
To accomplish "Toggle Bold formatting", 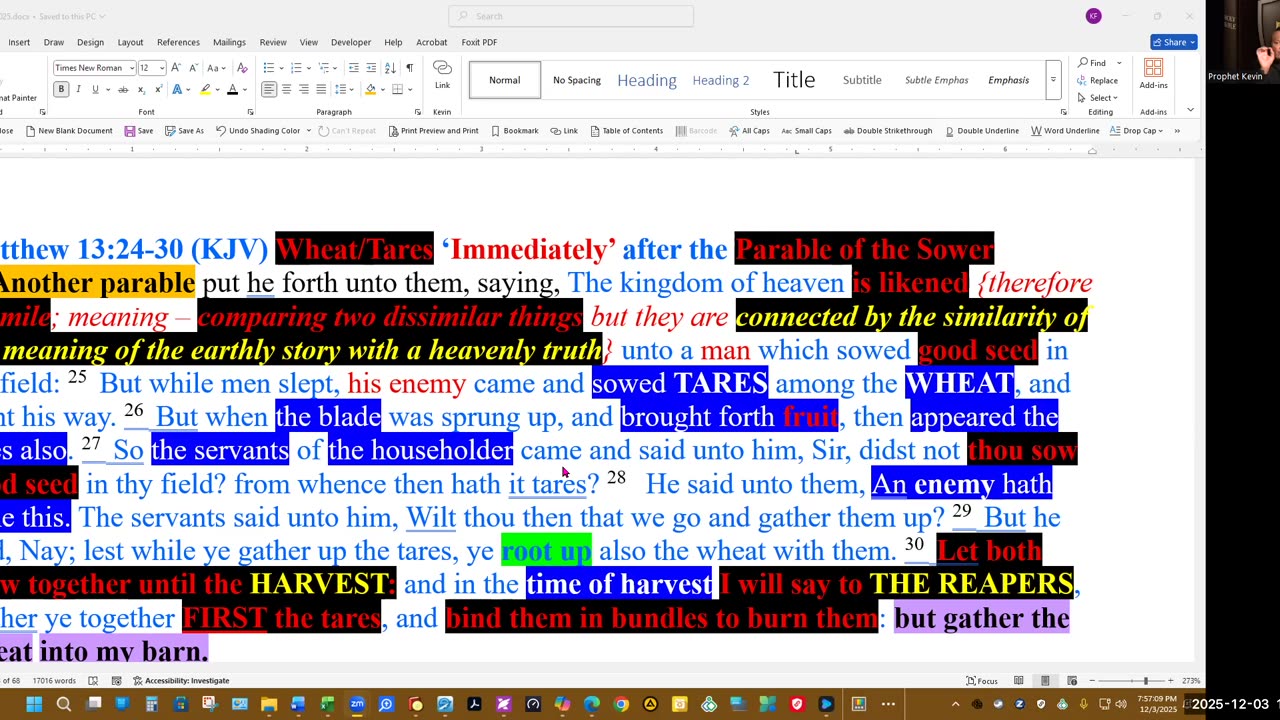I will 61,89.
